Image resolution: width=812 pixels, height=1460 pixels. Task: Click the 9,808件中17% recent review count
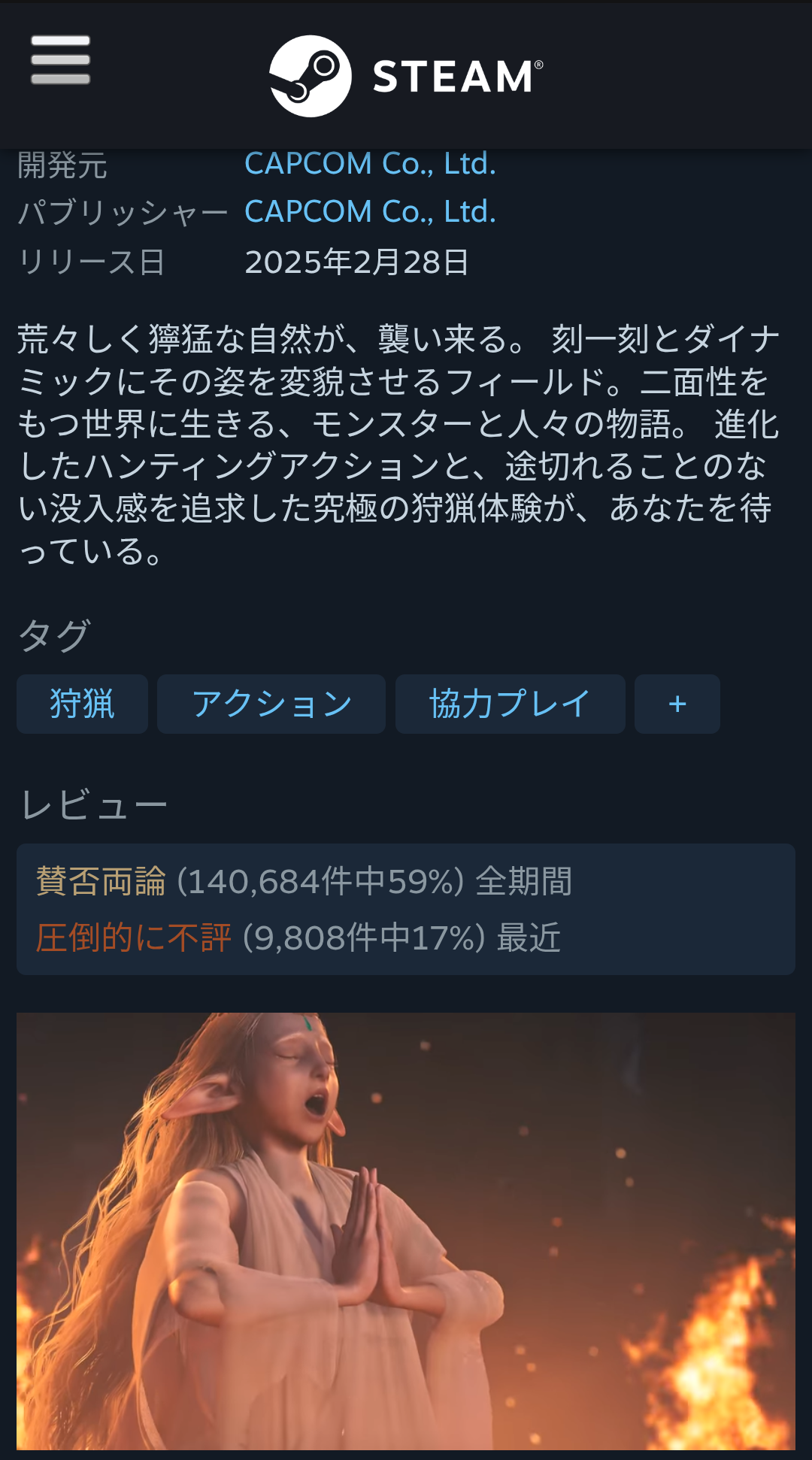[x=364, y=937]
